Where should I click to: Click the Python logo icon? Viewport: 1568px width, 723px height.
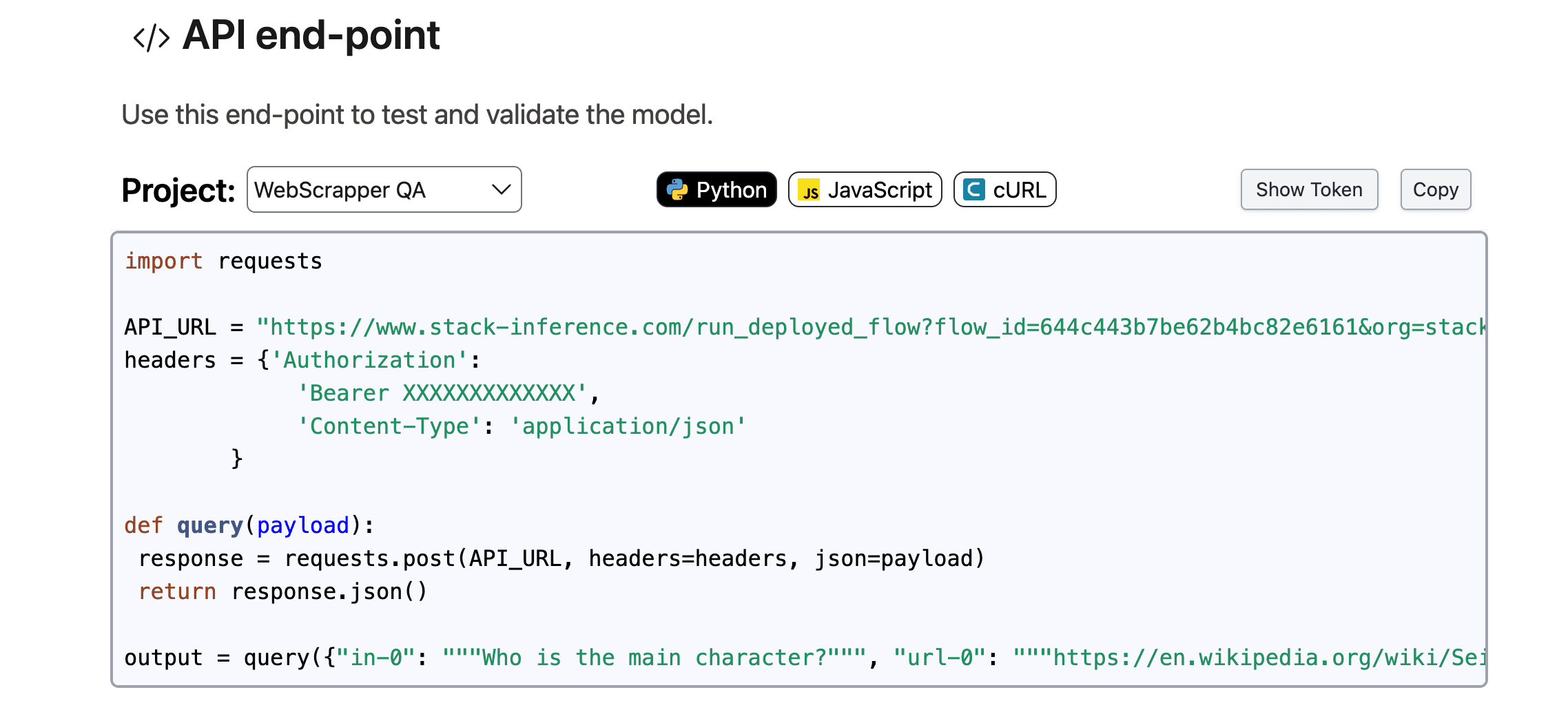[677, 189]
